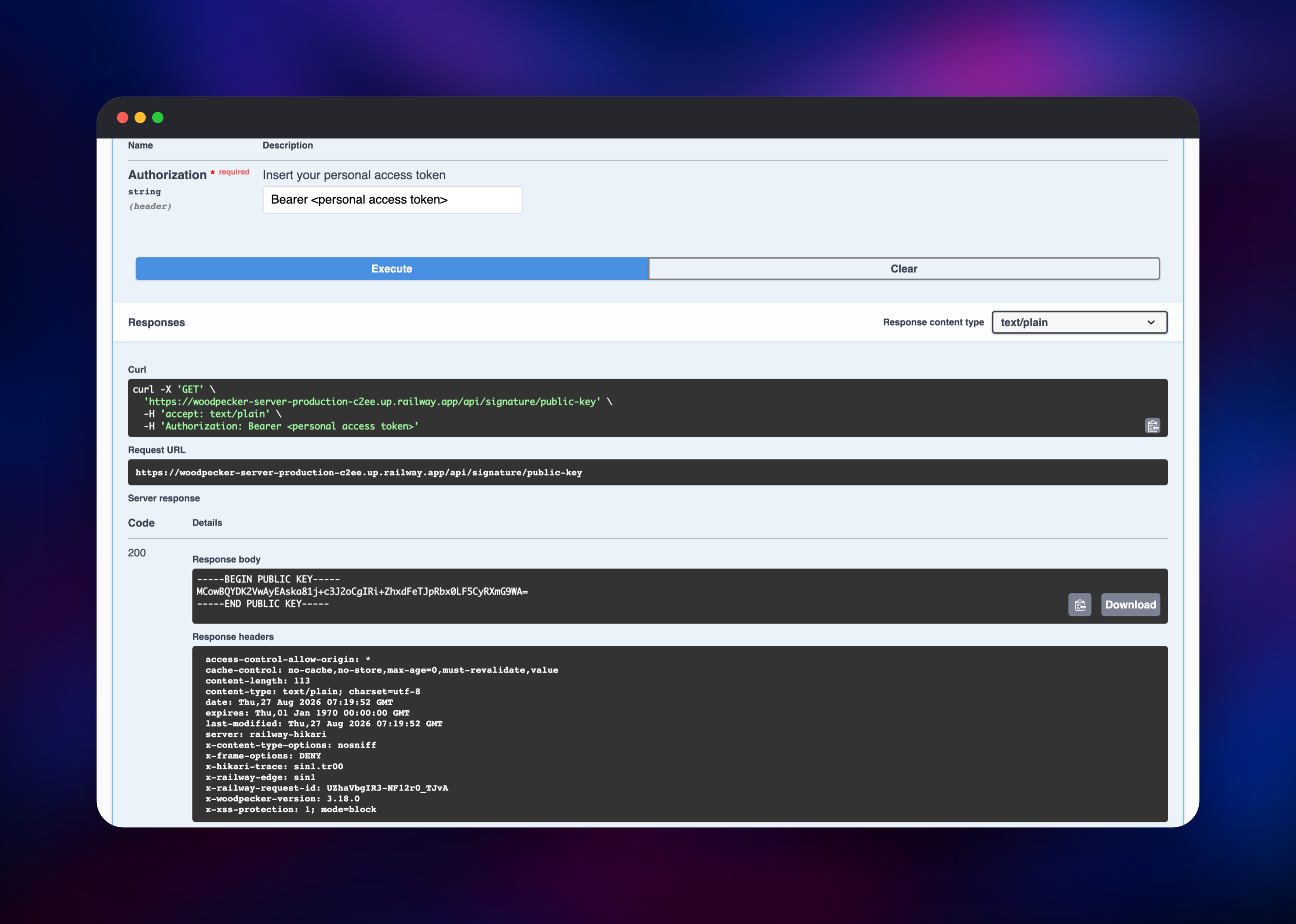Click the content-type: text/plain header line
Image resolution: width=1296 pixels, height=924 pixels.
click(313, 692)
